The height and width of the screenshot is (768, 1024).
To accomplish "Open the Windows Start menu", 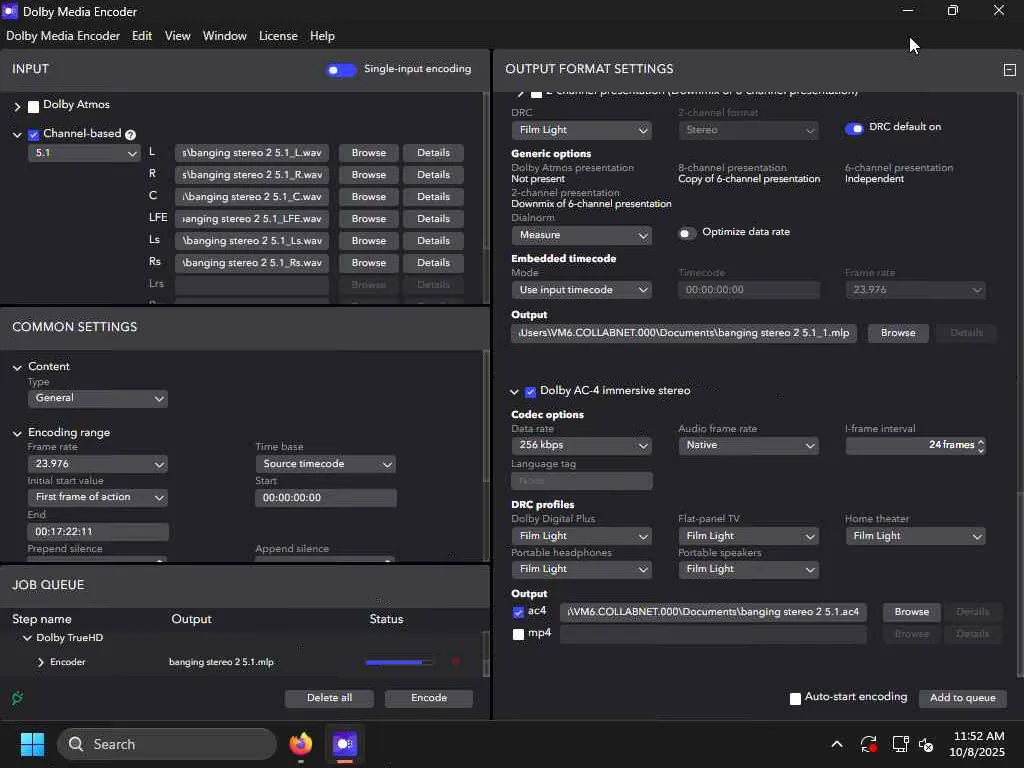I will pyautogui.click(x=32, y=744).
